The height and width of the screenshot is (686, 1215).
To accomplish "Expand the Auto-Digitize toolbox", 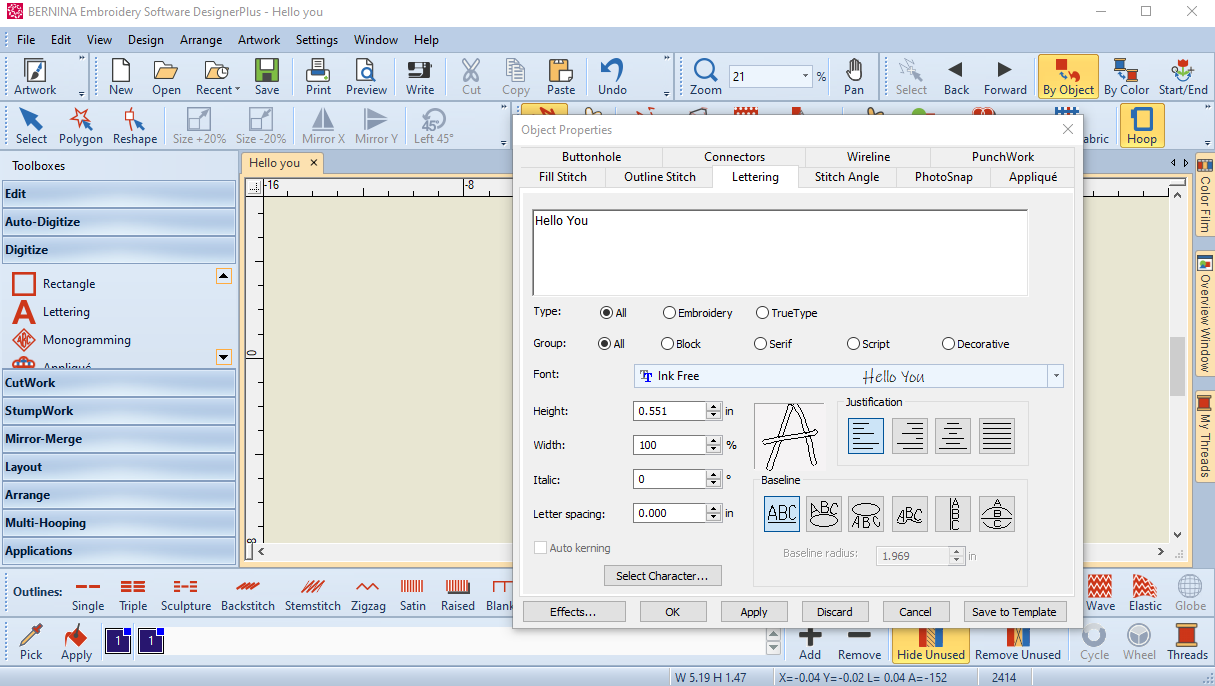I will point(119,222).
